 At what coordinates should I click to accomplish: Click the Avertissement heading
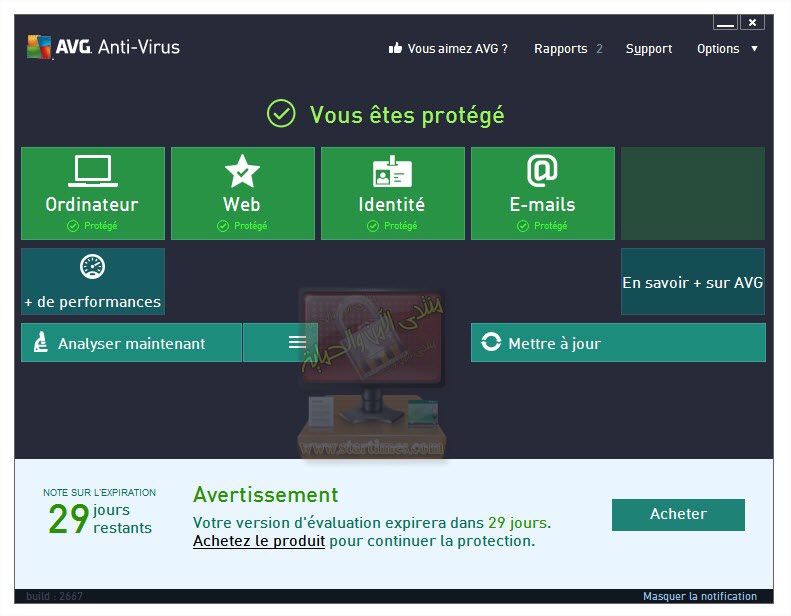tap(265, 495)
